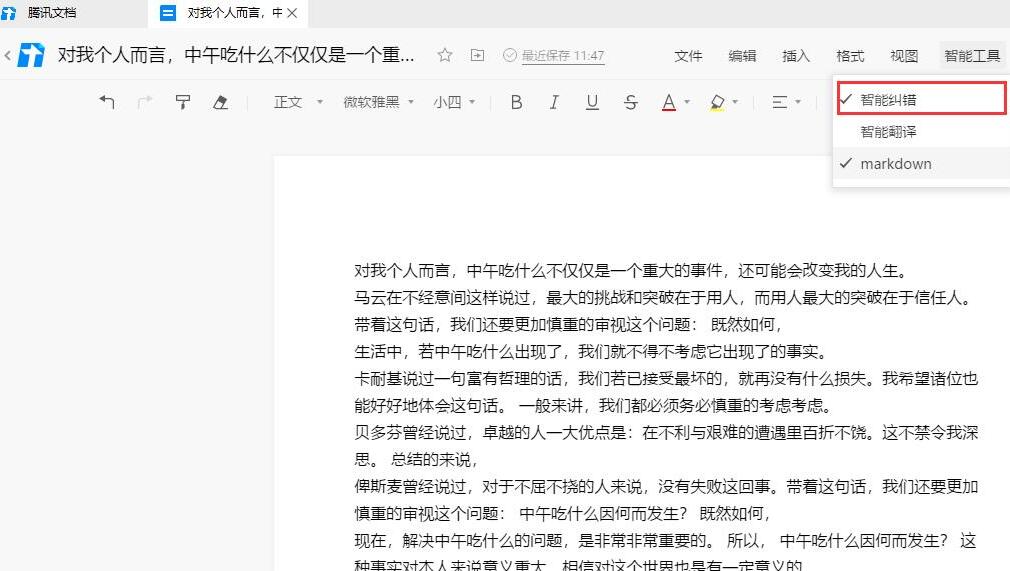Image resolution: width=1010 pixels, height=571 pixels.
Task: Open the 编辑 menu
Action: point(742,56)
